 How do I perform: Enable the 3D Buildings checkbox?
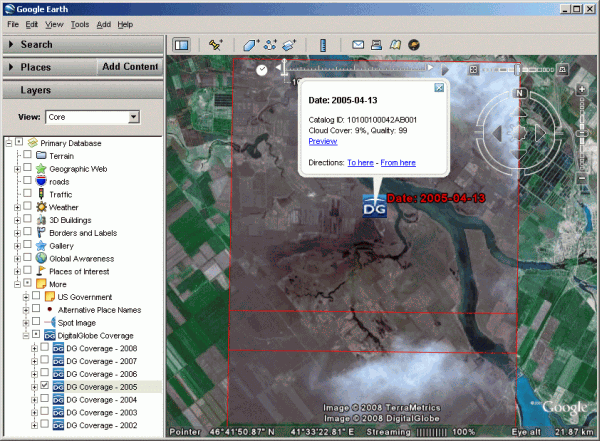coord(27,219)
